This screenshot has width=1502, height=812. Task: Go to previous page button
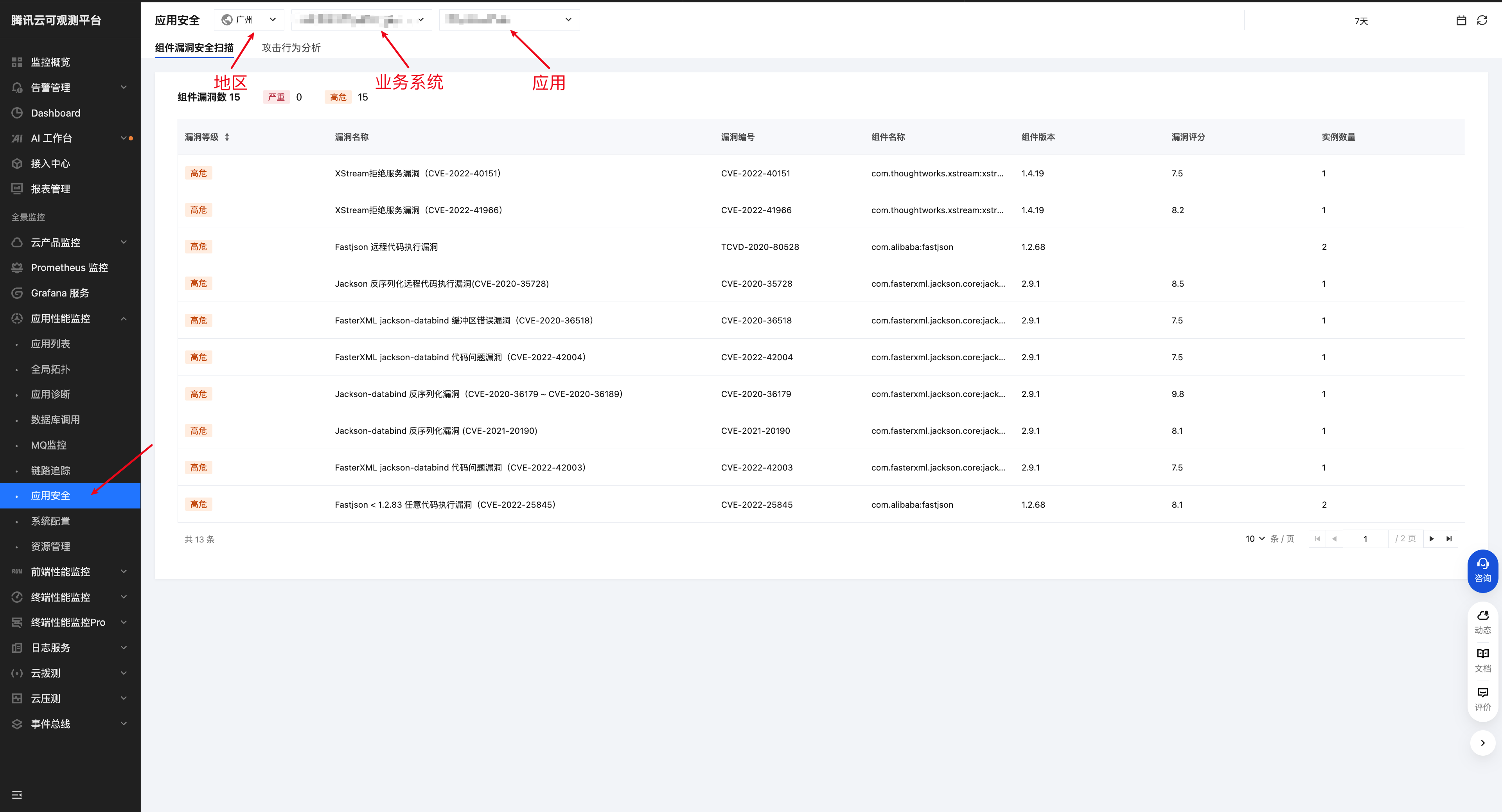tap(1335, 539)
